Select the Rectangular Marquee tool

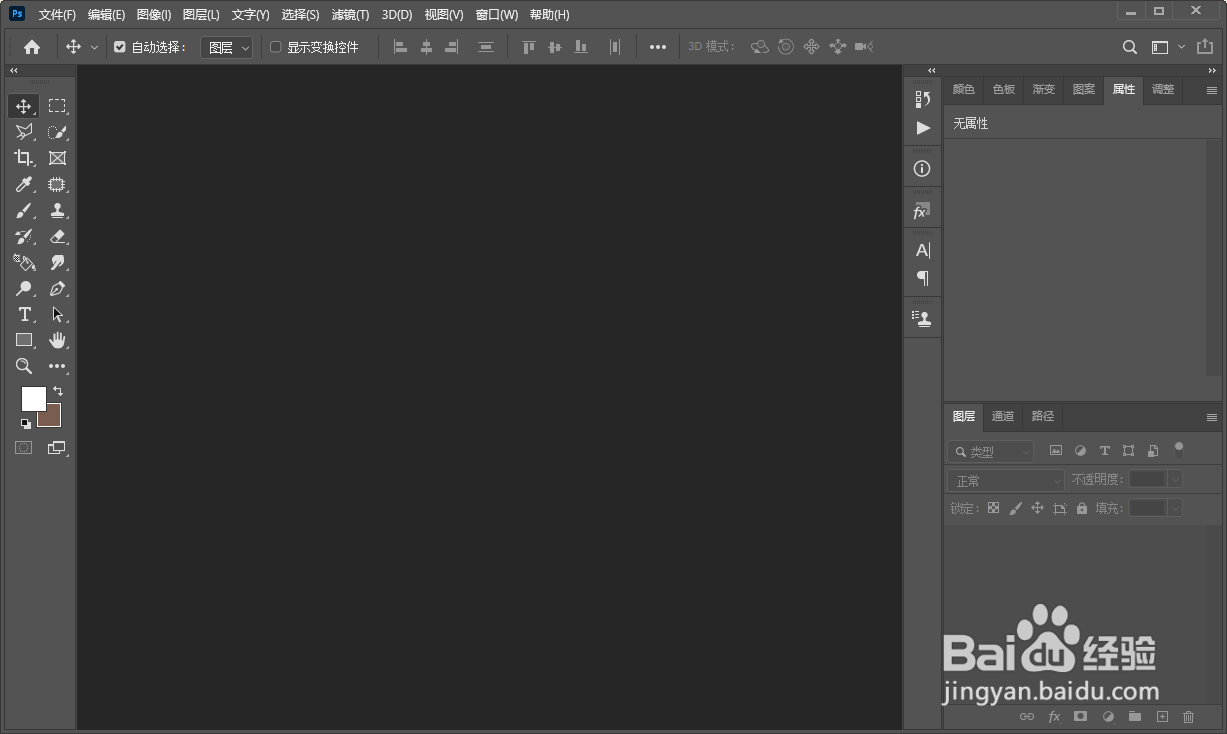(x=58, y=106)
